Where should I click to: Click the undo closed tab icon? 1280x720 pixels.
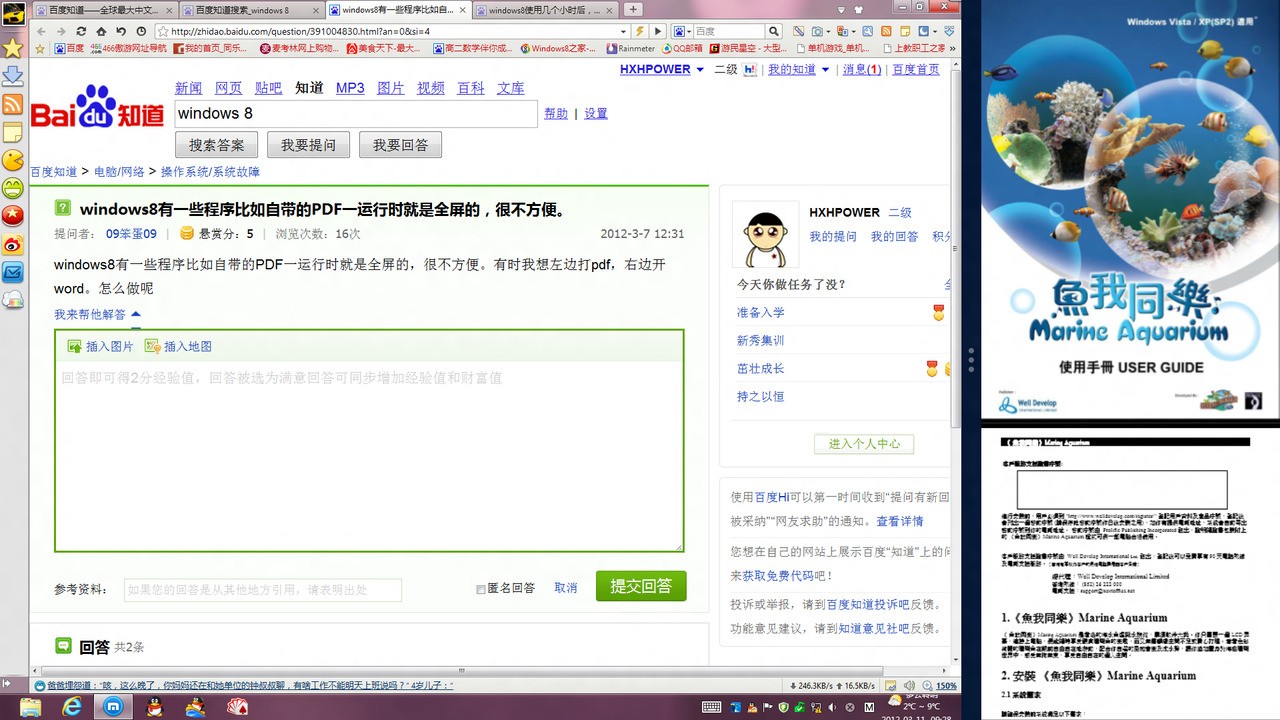[x=121, y=31]
